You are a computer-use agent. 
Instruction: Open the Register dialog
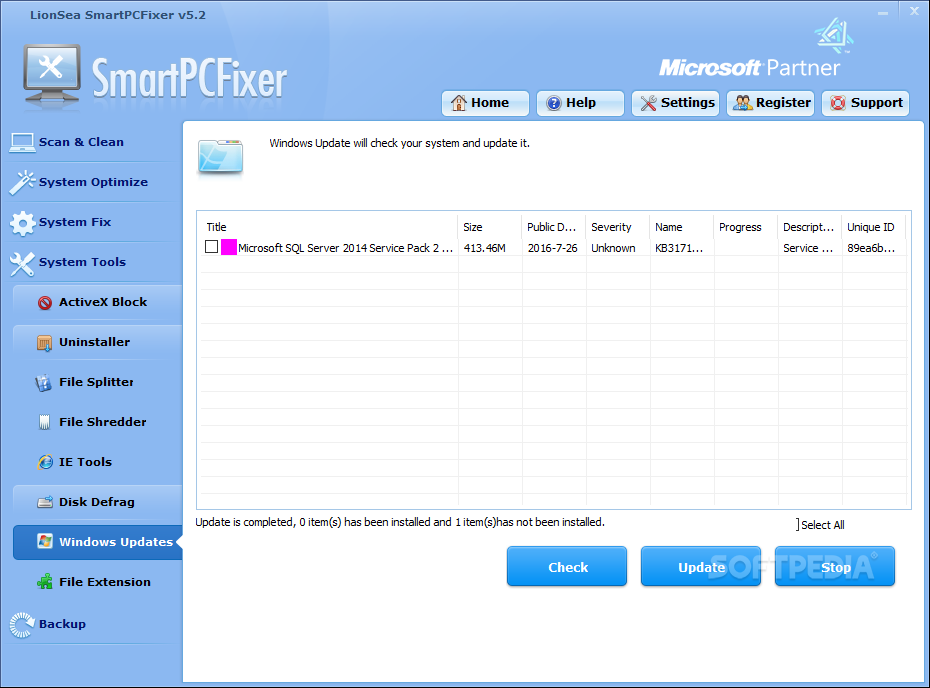click(770, 103)
